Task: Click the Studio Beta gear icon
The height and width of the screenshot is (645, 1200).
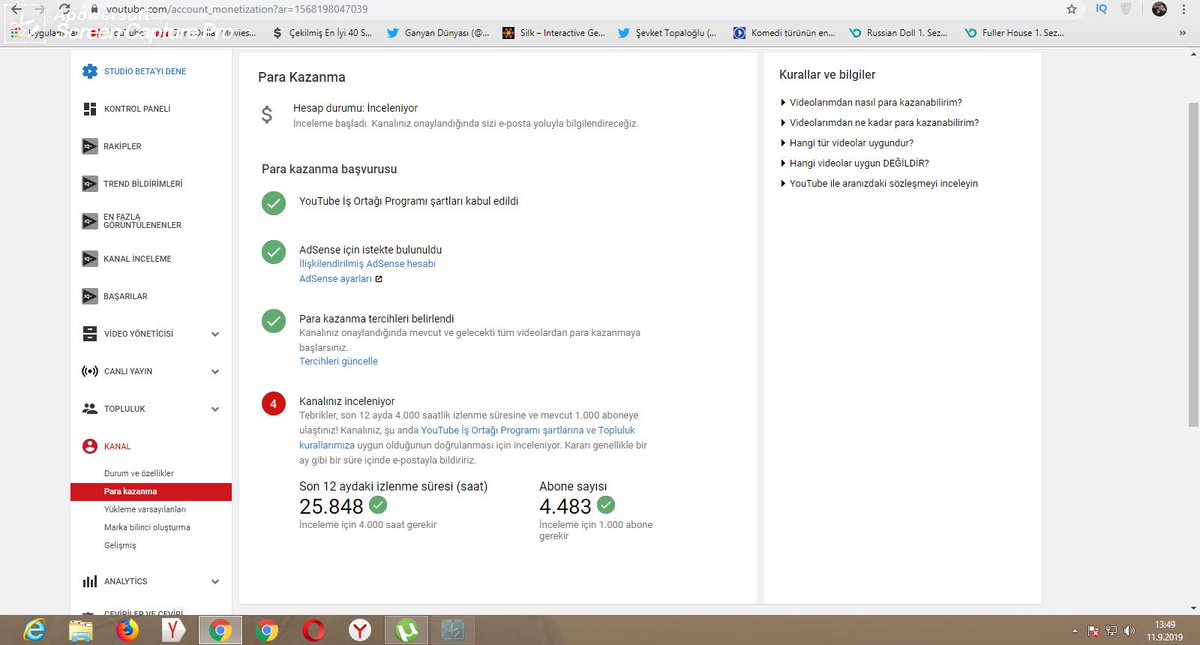Action: [90, 71]
